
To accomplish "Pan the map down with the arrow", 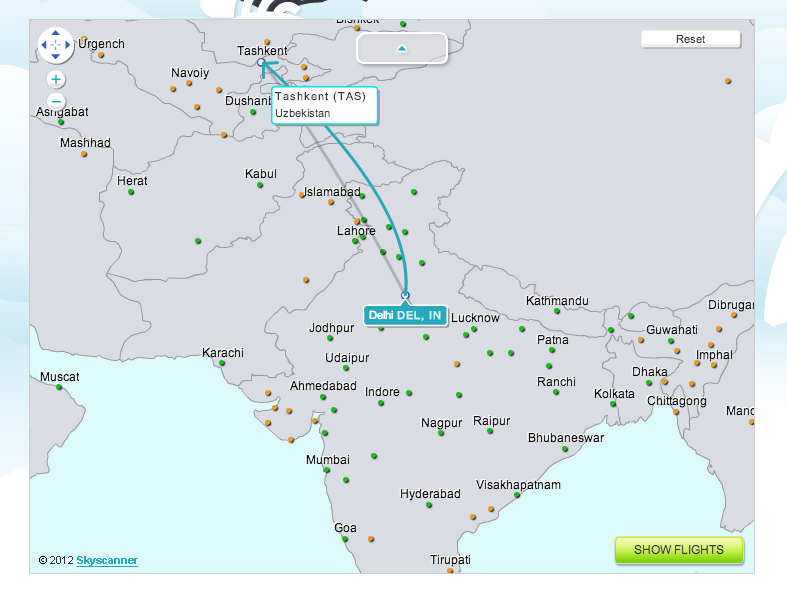I will click(x=55, y=57).
